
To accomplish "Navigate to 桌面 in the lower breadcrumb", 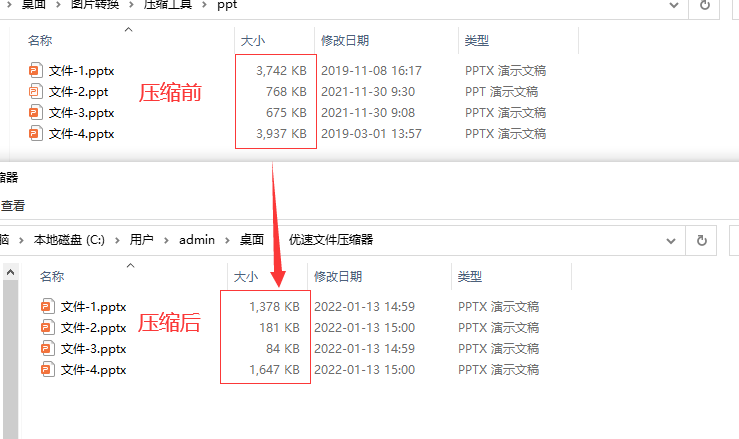I will click(x=252, y=240).
